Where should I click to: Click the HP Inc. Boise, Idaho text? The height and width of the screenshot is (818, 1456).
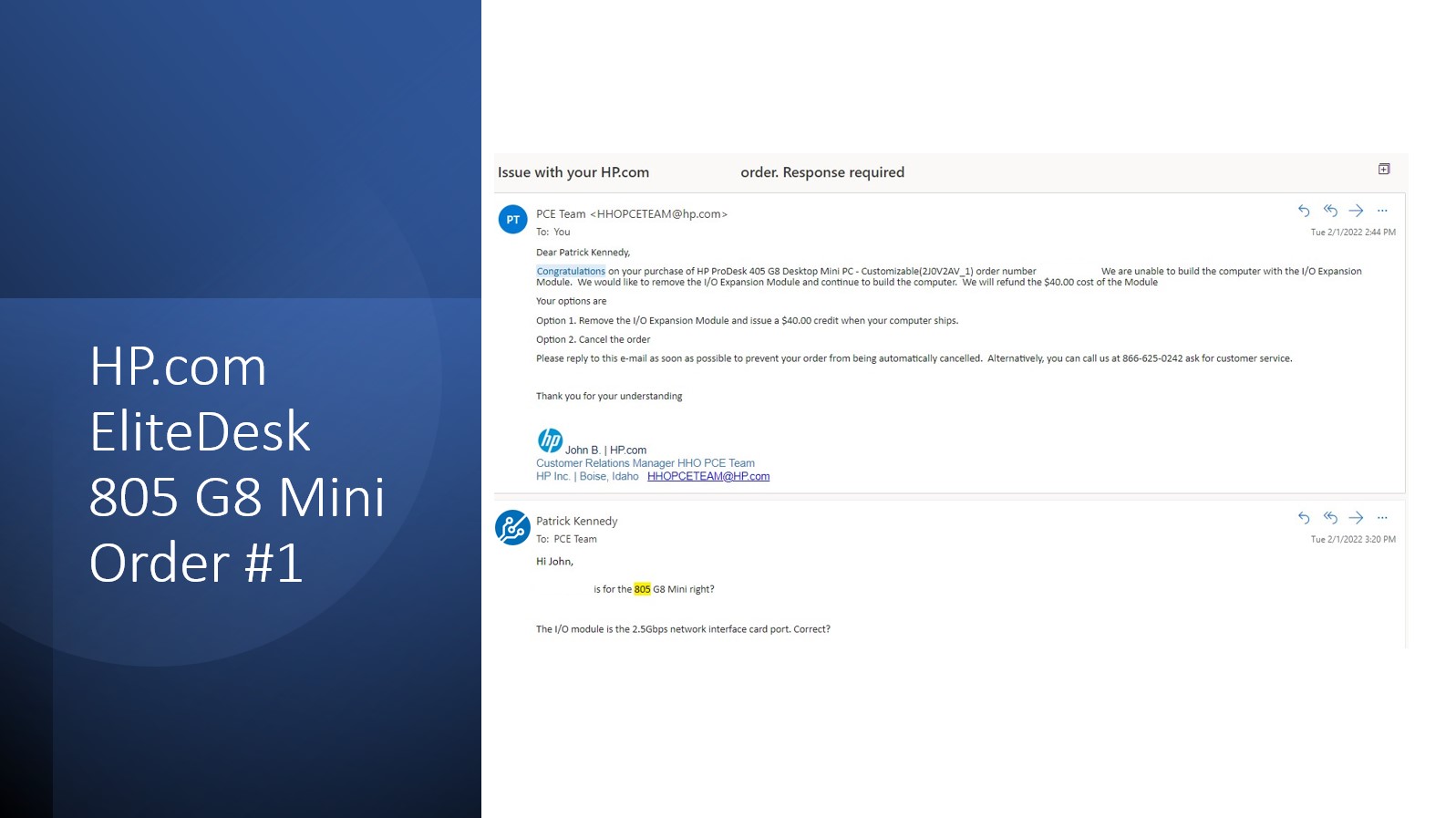587,476
